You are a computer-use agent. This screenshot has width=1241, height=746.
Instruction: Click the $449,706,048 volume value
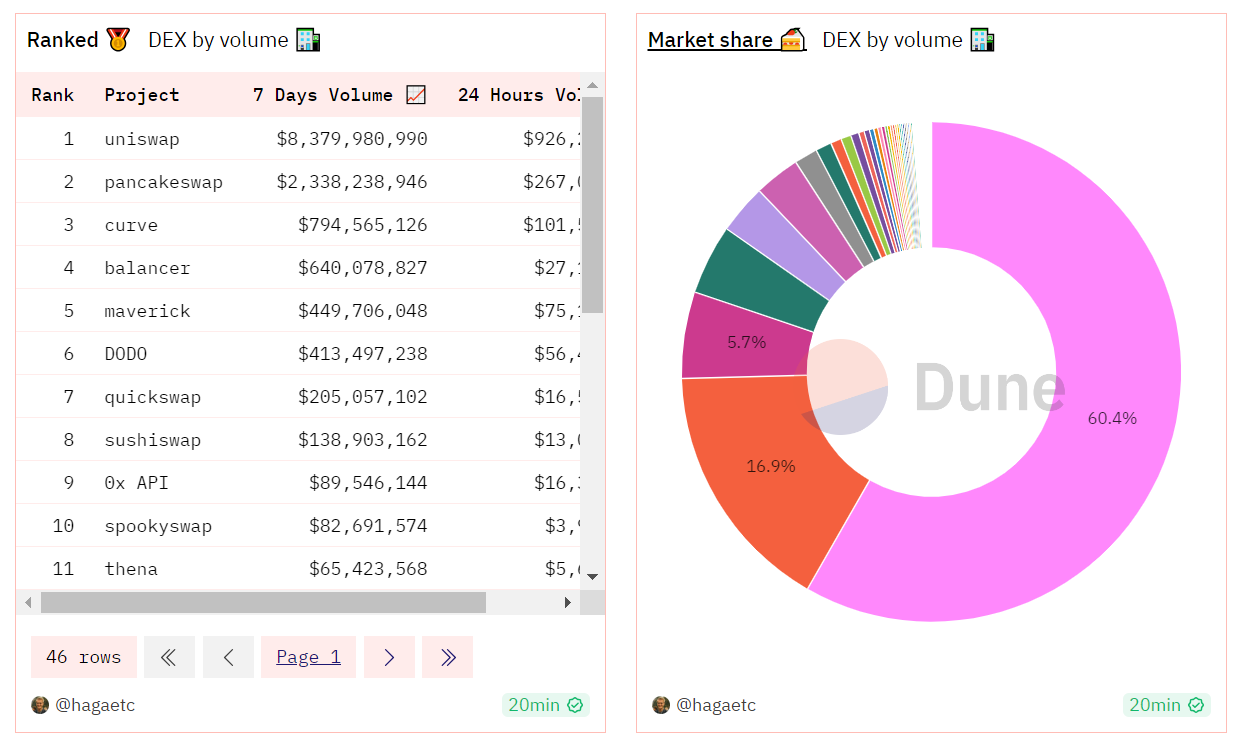[363, 311]
